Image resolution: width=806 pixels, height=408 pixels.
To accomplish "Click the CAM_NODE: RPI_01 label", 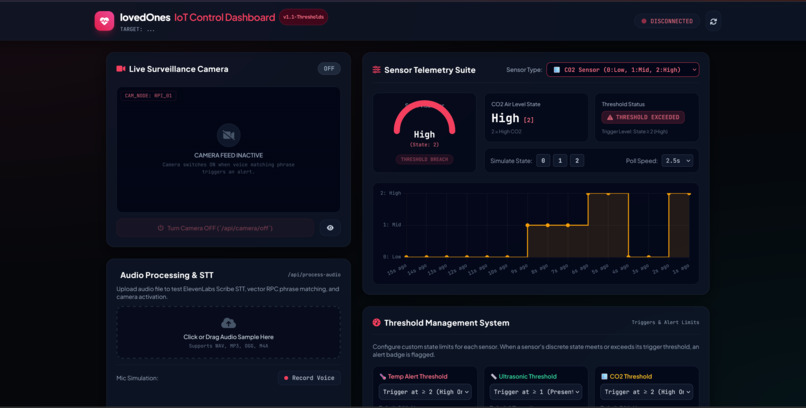I will [x=148, y=96].
